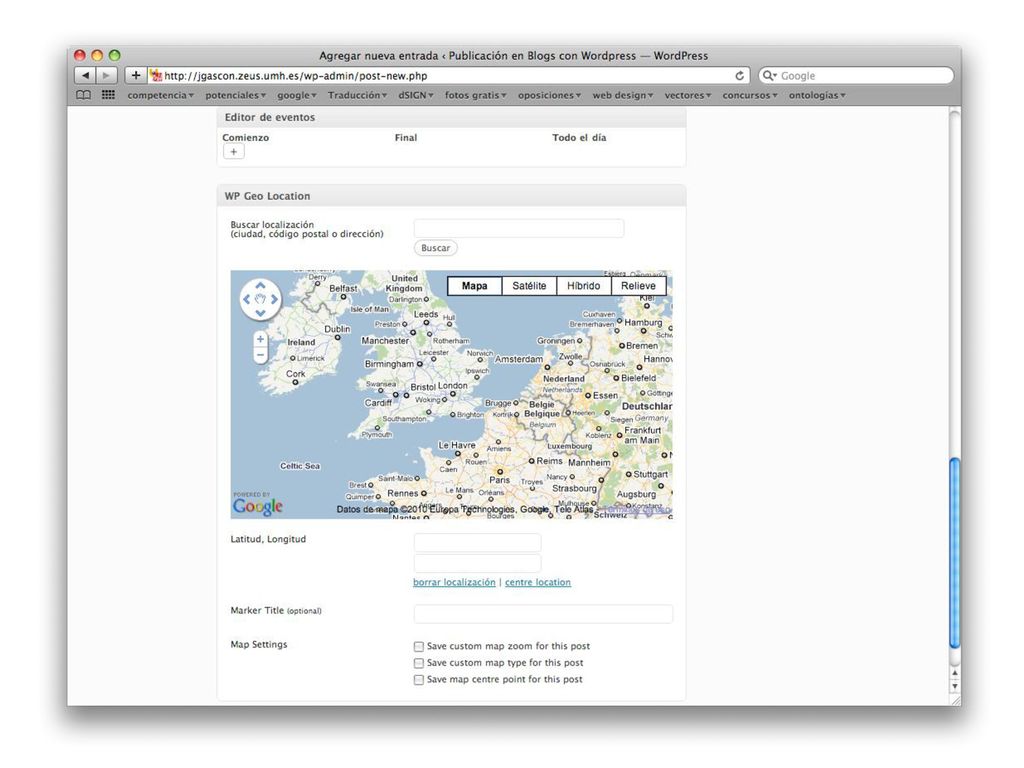Image resolution: width=1024 pixels, height=768 pixels.
Task: Focus the second Latitud, Longitud field
Action: [477, 563]
